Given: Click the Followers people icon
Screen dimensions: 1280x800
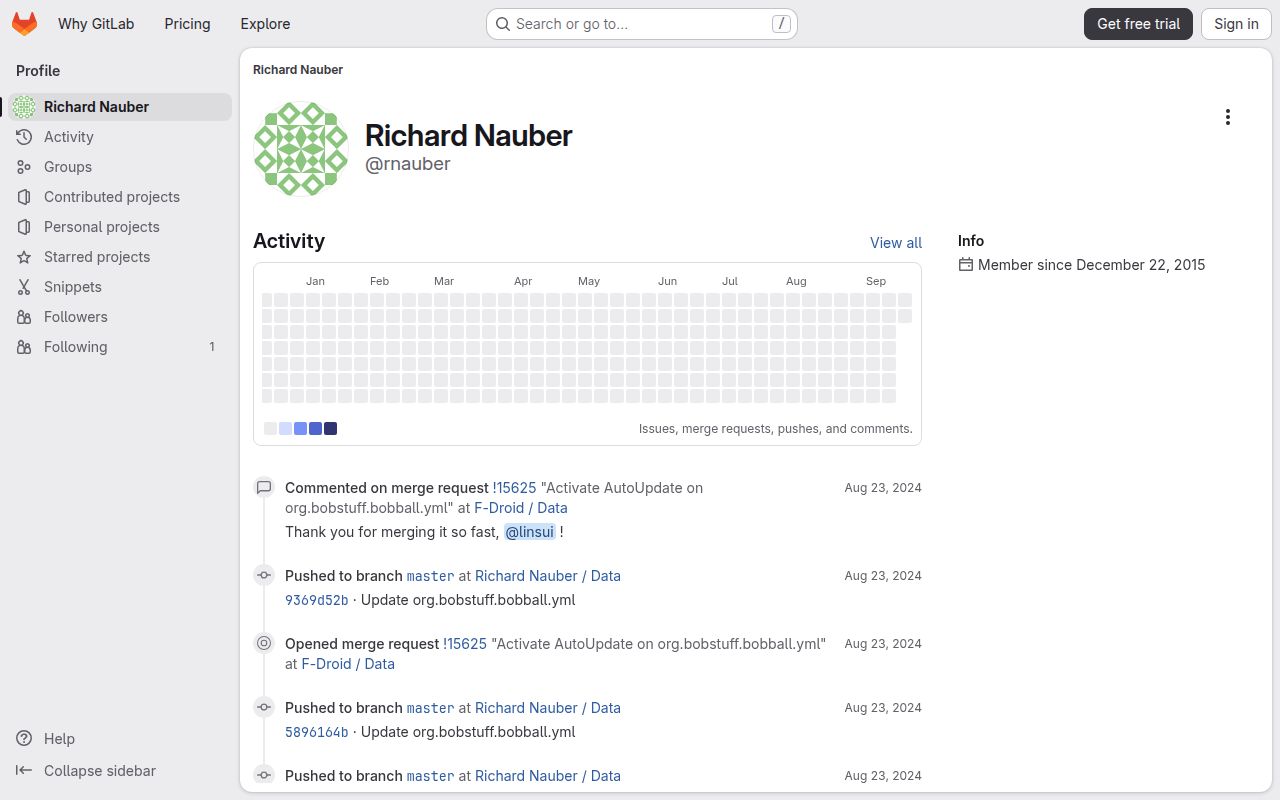Looking at the screenshot, I should 24,317.
